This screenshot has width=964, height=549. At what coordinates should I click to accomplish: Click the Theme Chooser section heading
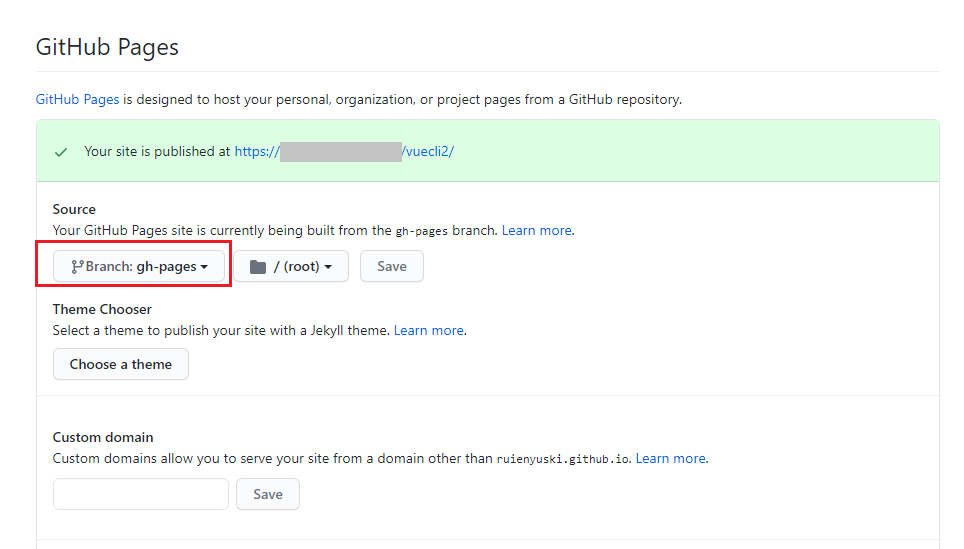coord(102,309)
